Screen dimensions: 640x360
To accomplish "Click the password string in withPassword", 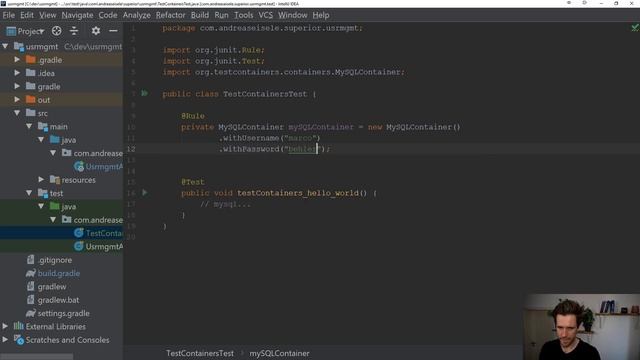I will tap(302, 149).
